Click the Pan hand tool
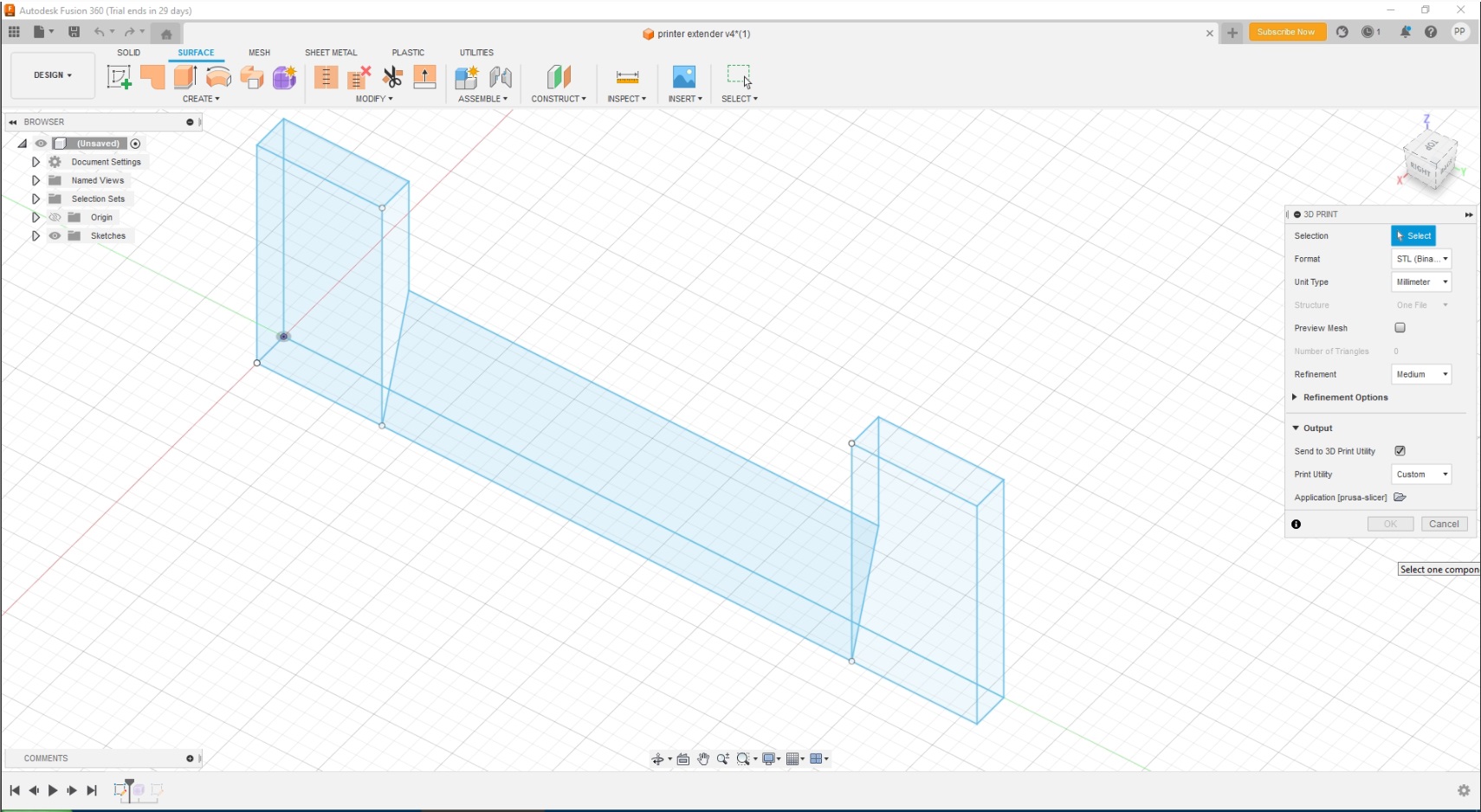 (x=703, y=759)
